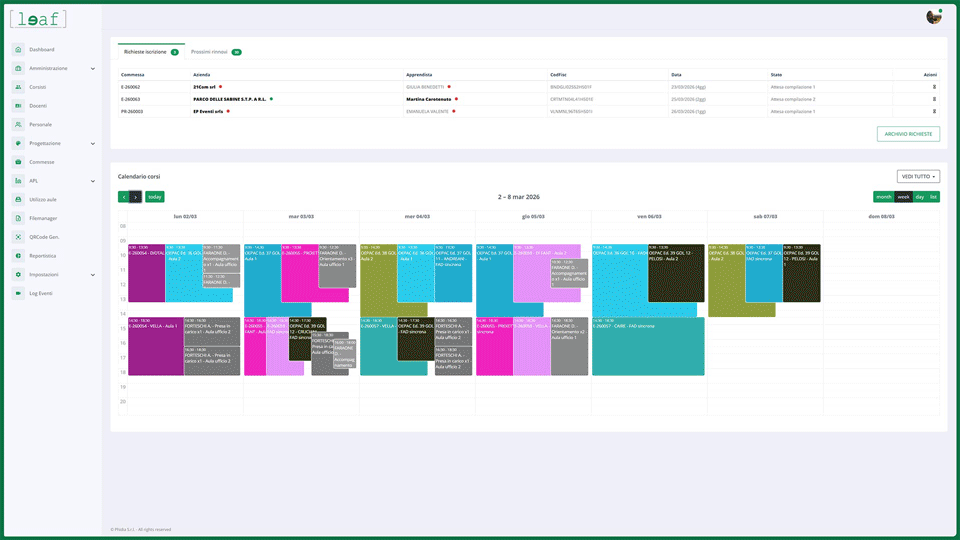Go to previous week with left arrow
Image resolution: width=960 pixels, height=540 pixels.
pos(124,197)
